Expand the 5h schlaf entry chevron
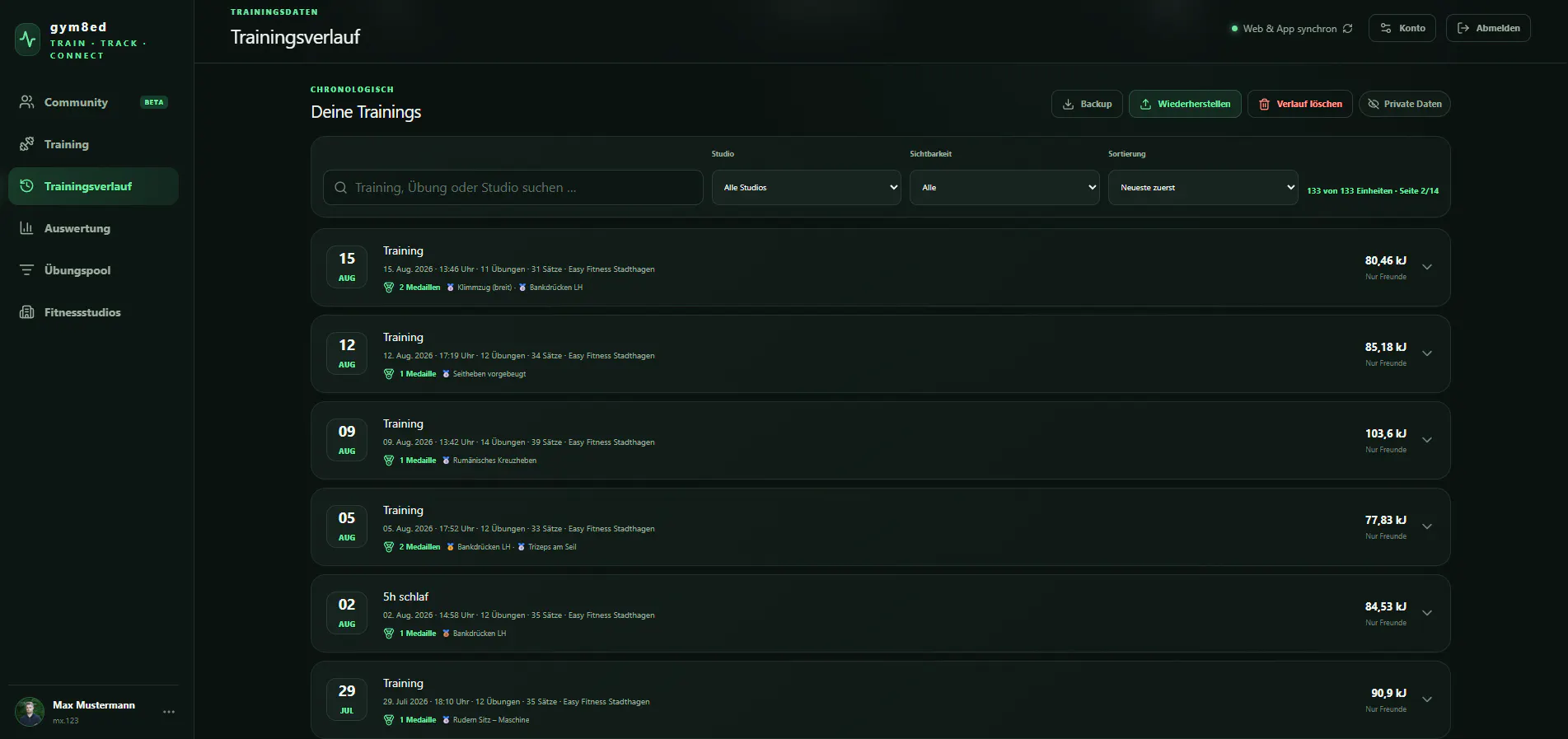 click(1427, 613)
